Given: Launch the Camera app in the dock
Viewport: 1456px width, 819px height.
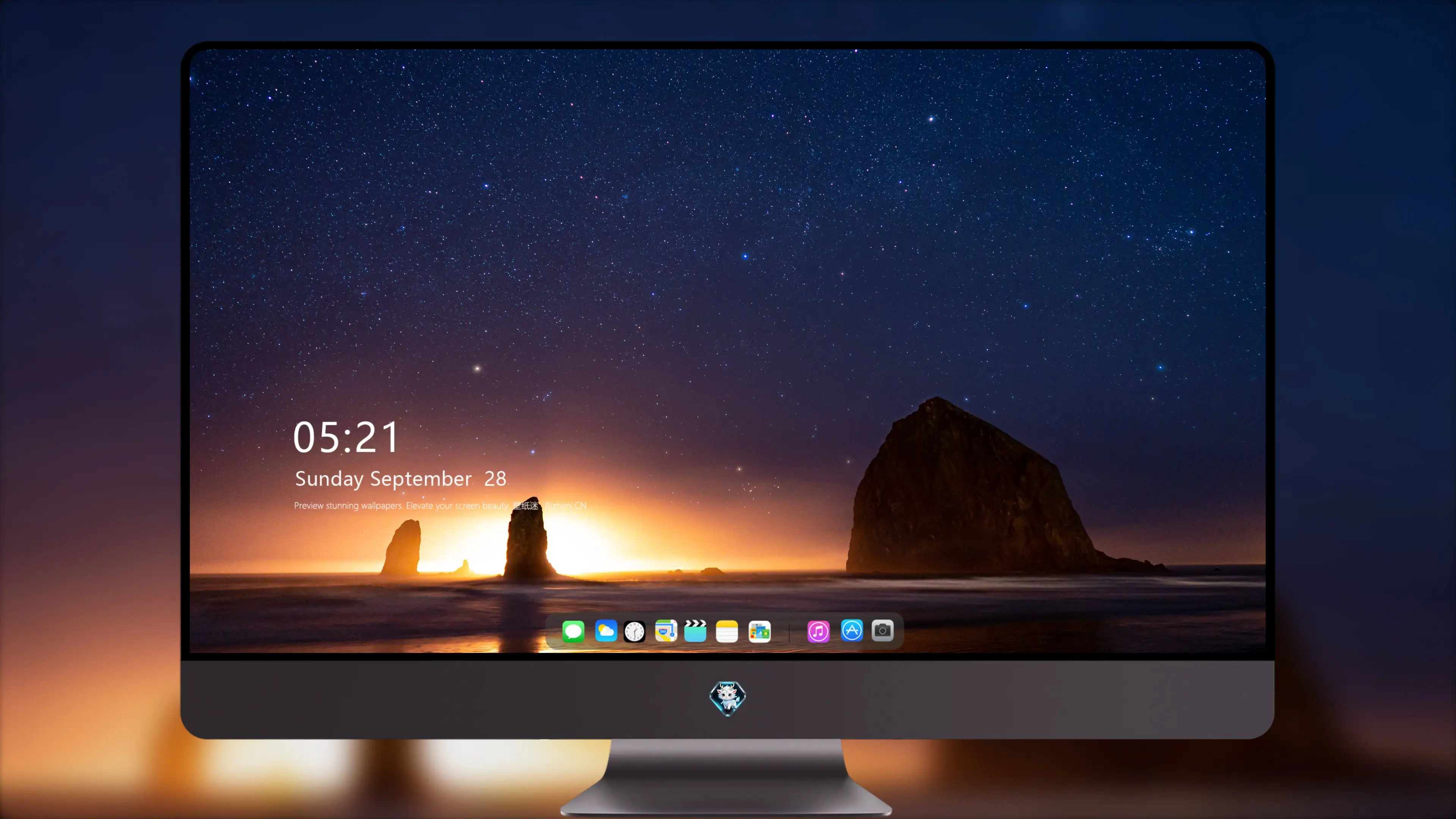Looking at the screenshot, I should coord(882,631).
